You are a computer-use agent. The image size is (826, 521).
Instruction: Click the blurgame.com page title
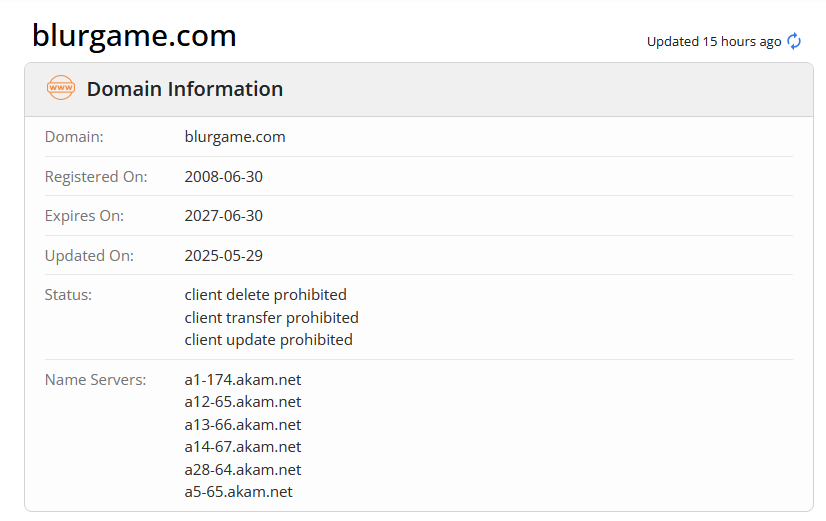pyautogui.click(x=134, y=36)
